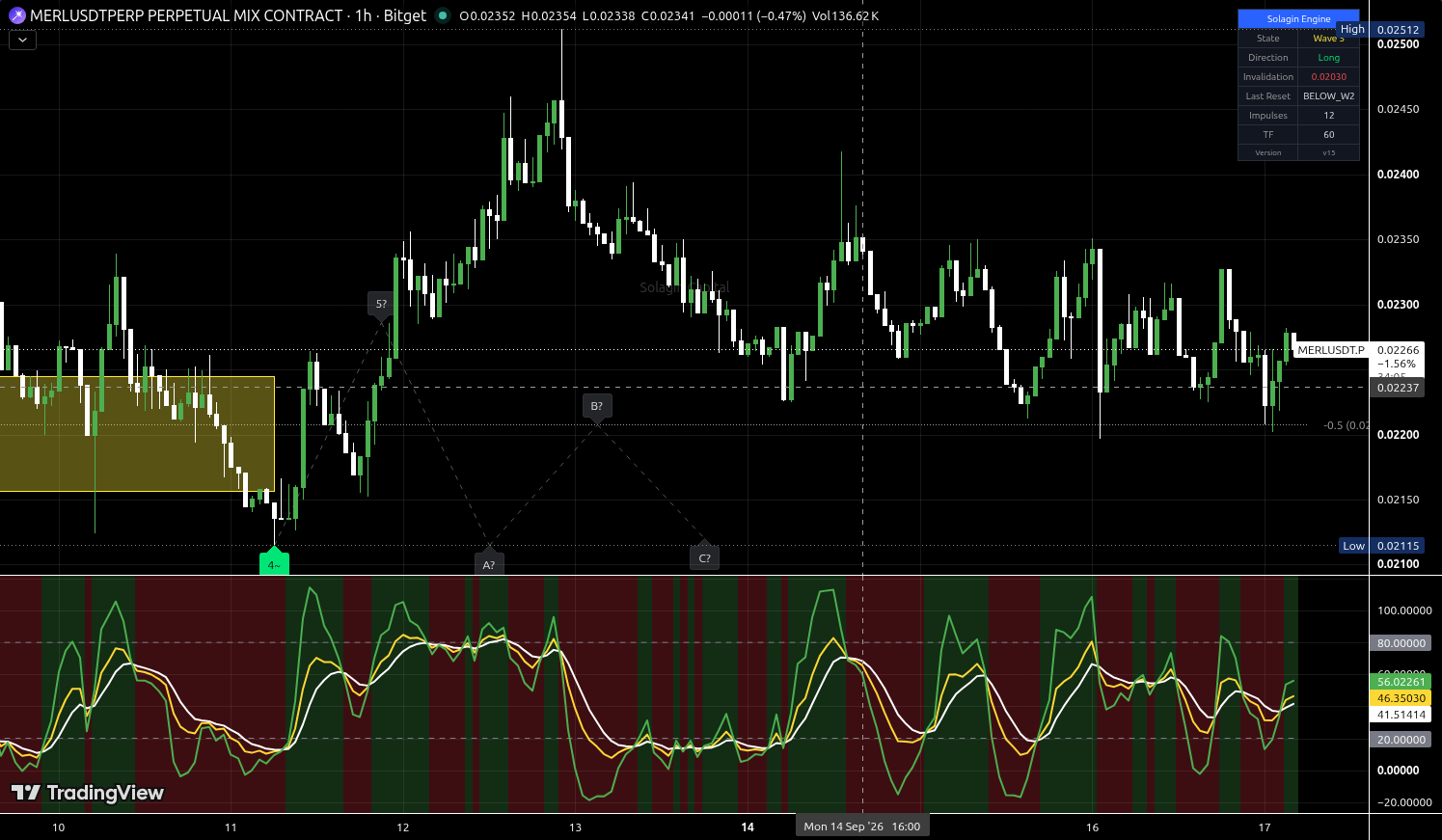Click the purple MERL symbol logo icon
This screenshot has width=1442, height=840.
coord(16,15)
